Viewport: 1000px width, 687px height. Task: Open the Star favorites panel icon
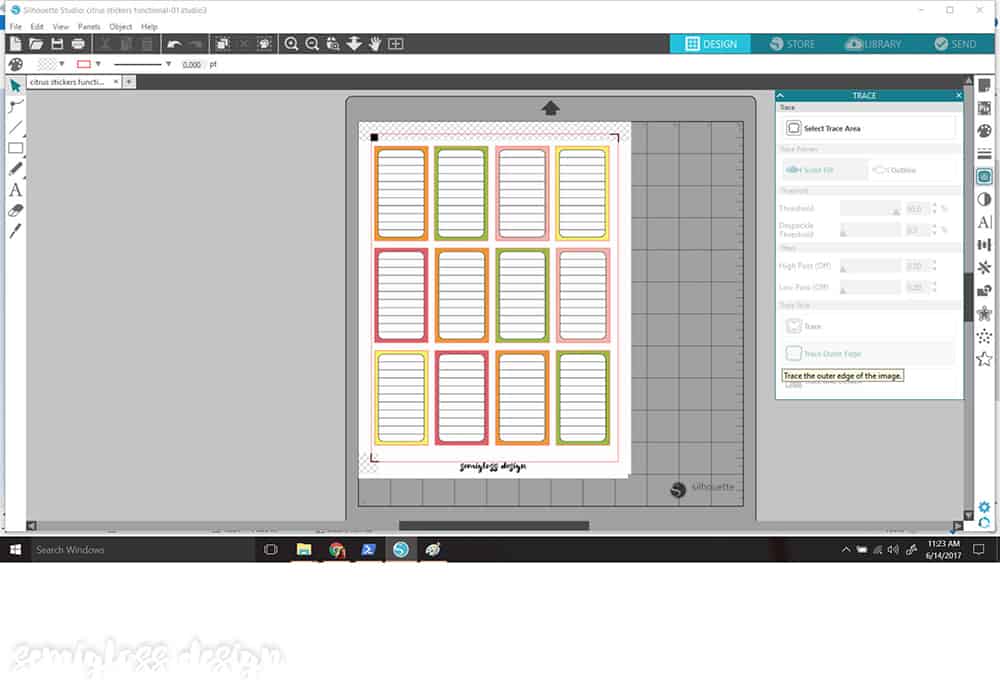984,359
